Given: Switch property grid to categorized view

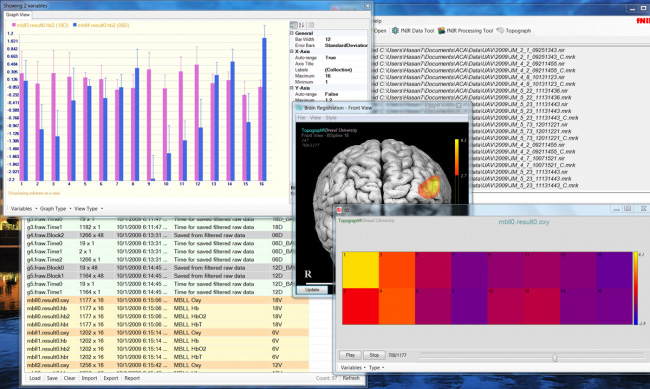Looking at the screenshot, I should click(293, 25).
